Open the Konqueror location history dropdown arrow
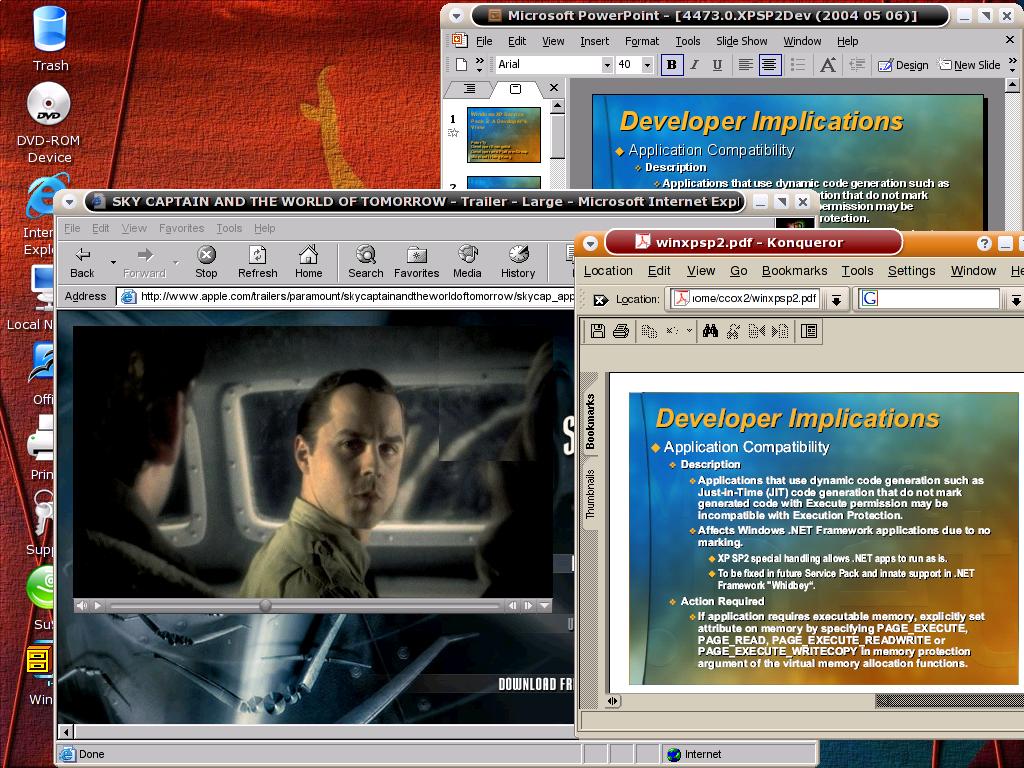The width and height of the screenshot is (1024, 768). [x=835, y=300]
